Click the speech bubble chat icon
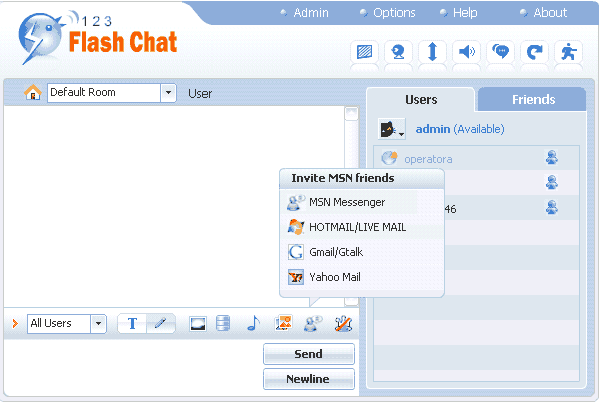600x403 pixels. 501,52
